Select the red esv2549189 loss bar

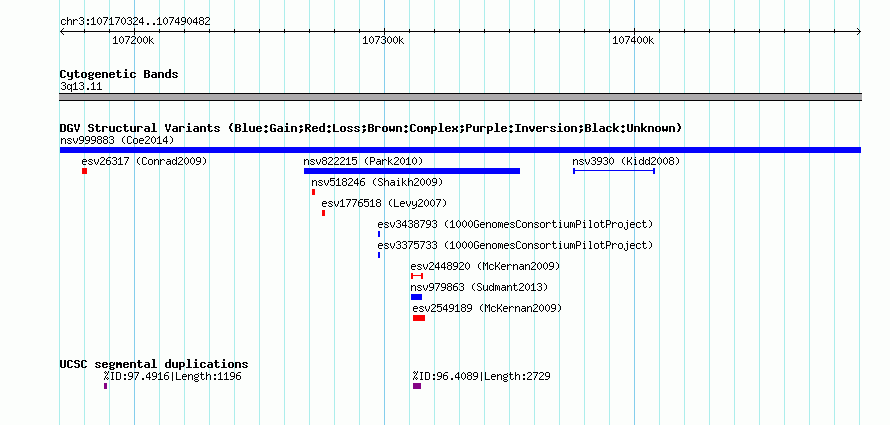tap(419, 318)
